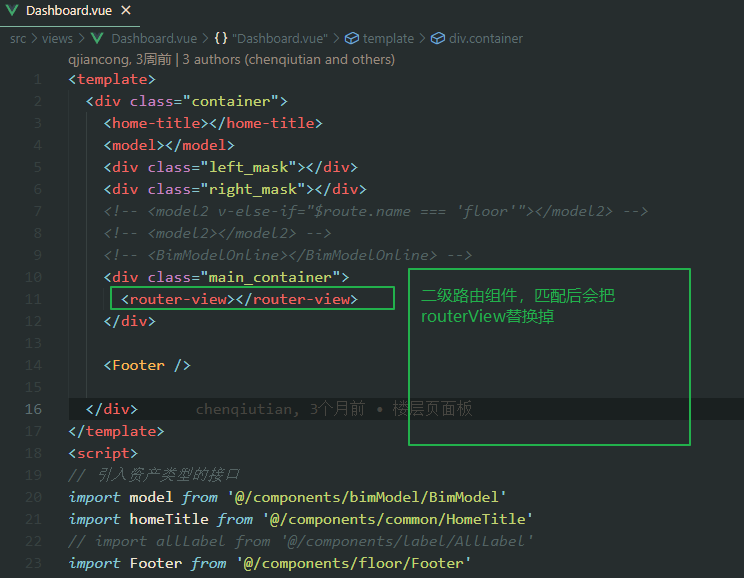Image resolution: width=744 pixels, height=578 pixels.
Task: Open the qjiancong authors CodeLens annotation
Action: 232,59
